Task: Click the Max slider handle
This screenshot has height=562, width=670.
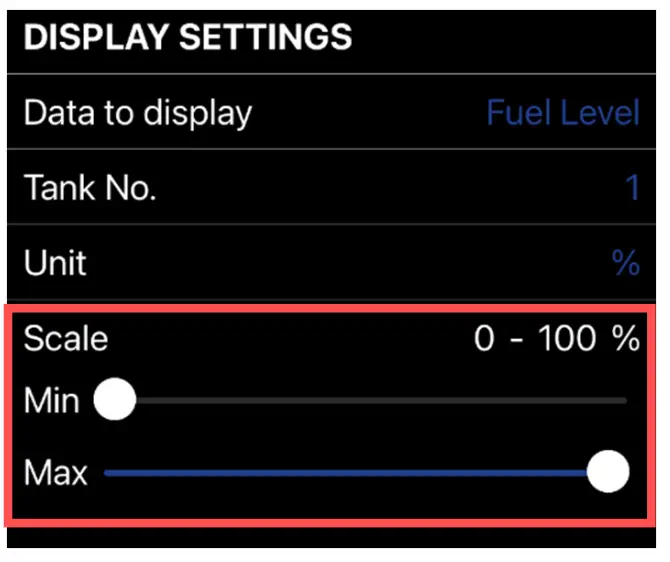Action: pos(607,472)
